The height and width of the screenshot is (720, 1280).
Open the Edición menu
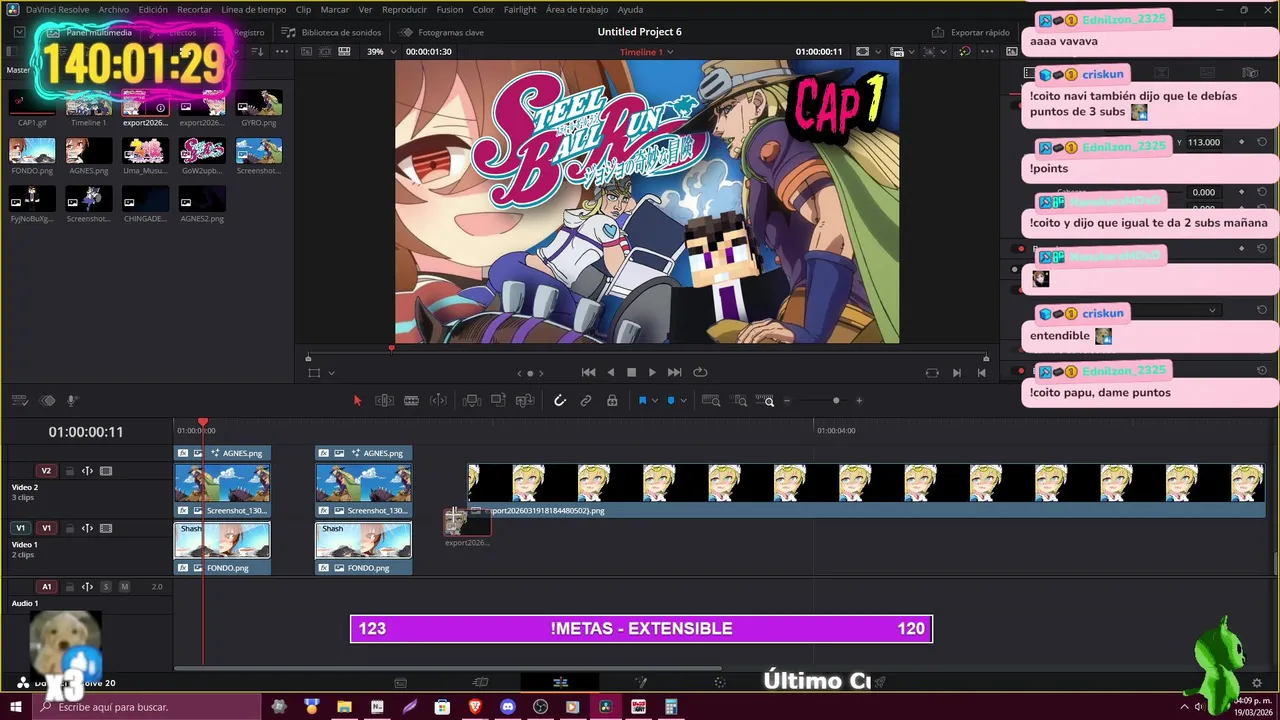(153, 9)
